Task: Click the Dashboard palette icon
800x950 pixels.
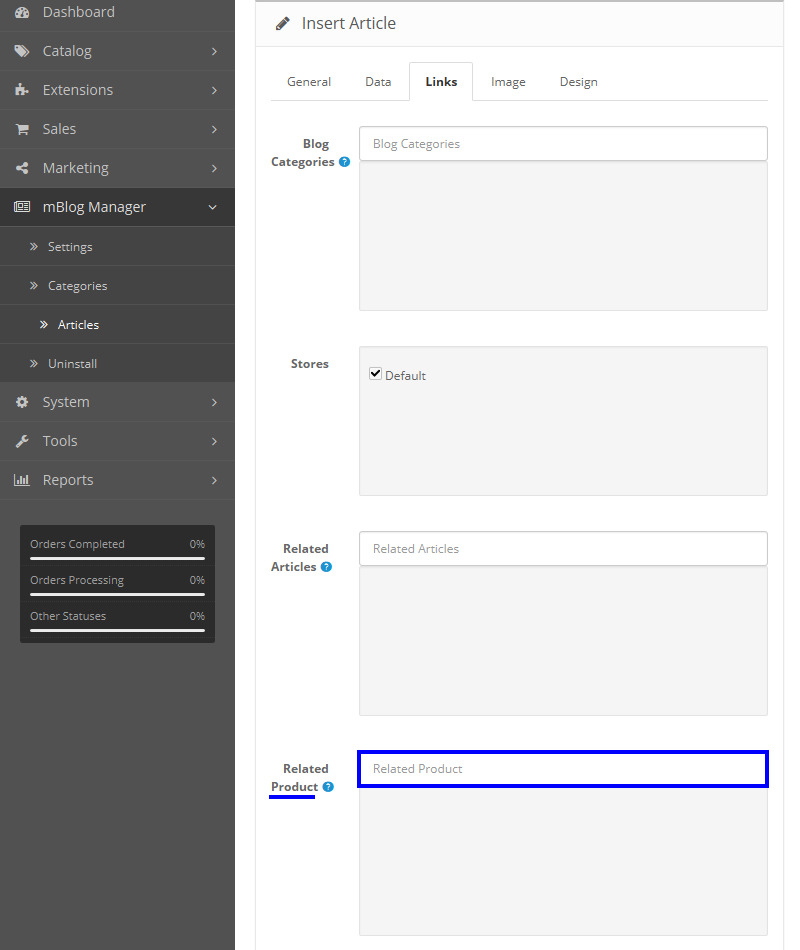Action: click(x=22, y=12)
